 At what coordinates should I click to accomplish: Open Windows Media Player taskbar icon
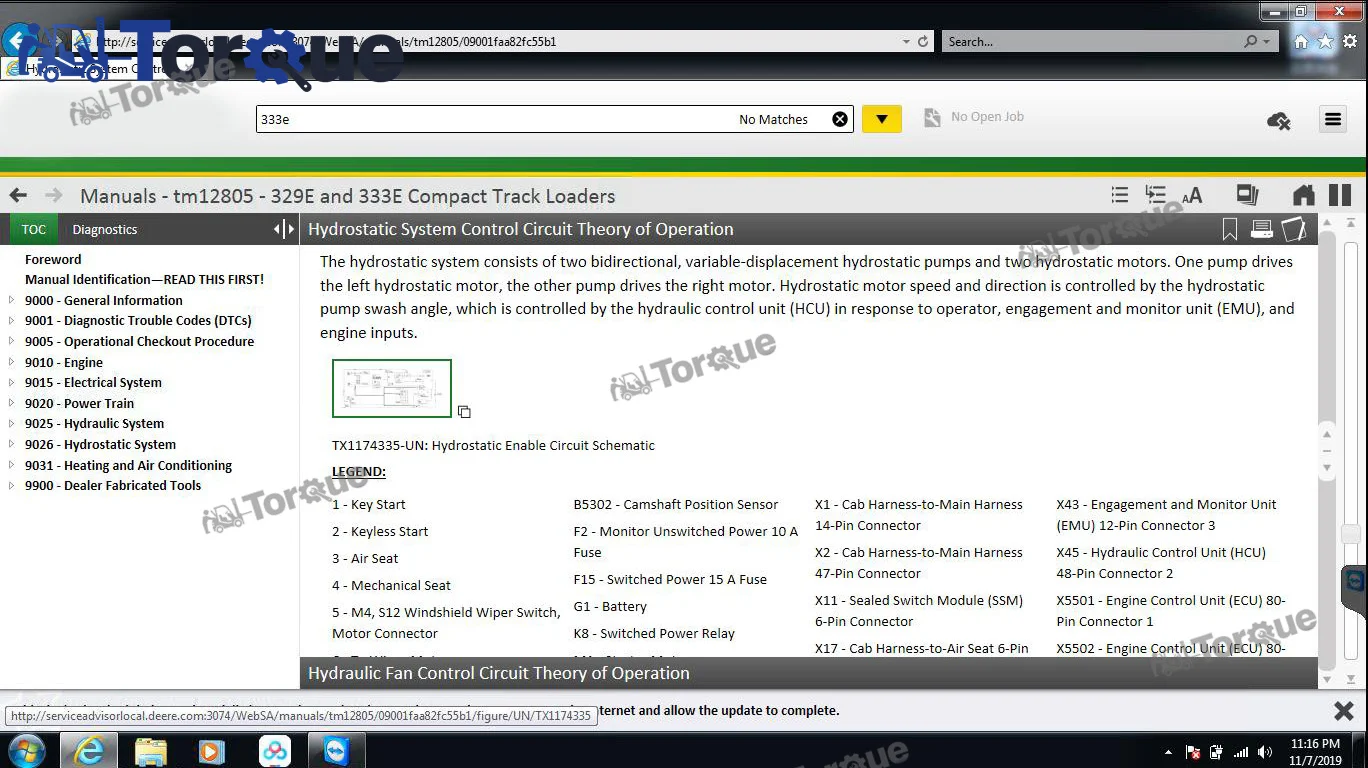click(x=212, y=751)
